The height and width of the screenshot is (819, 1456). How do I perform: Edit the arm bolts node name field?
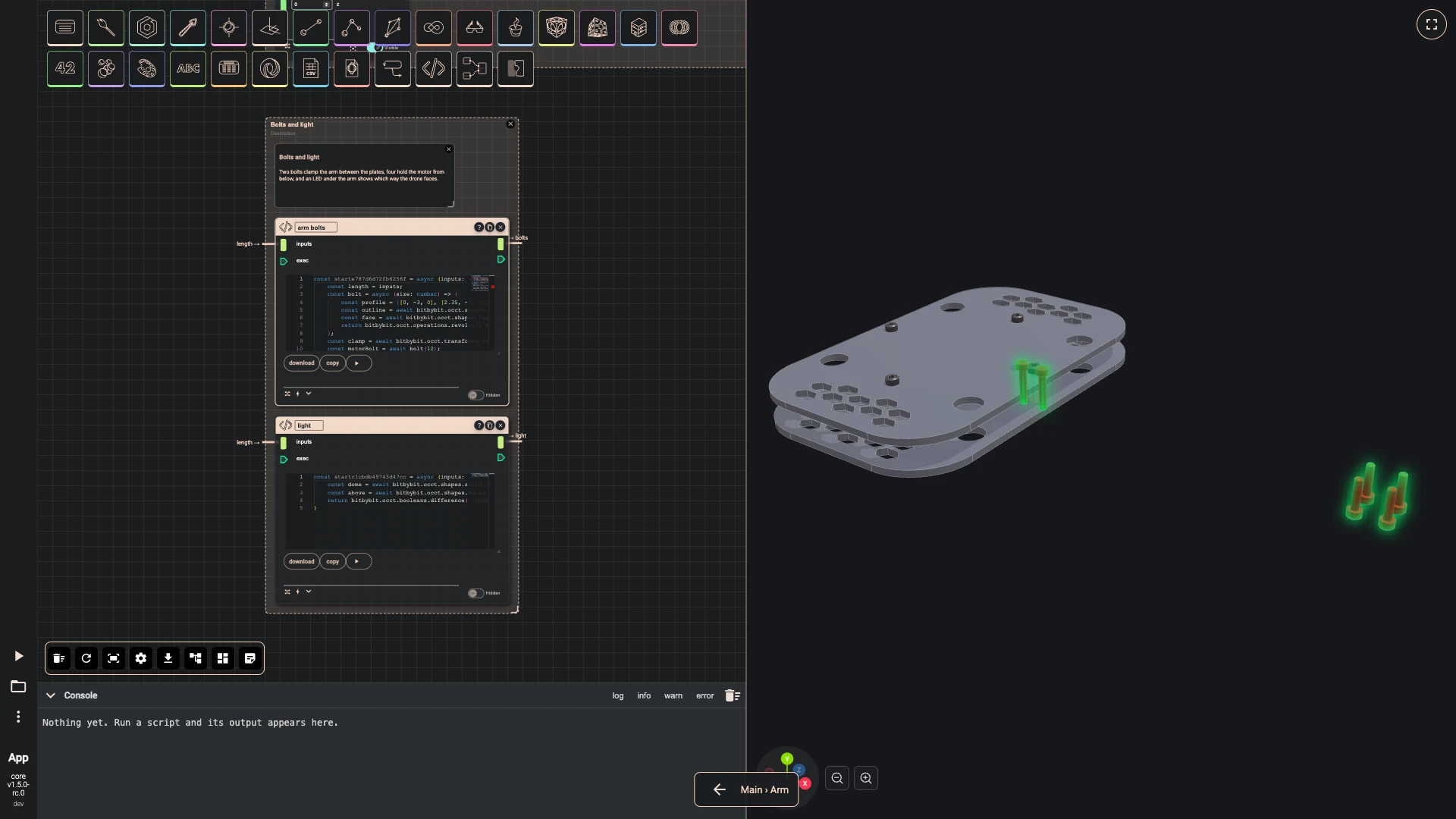pyautogui.click(x=316, y=227)
